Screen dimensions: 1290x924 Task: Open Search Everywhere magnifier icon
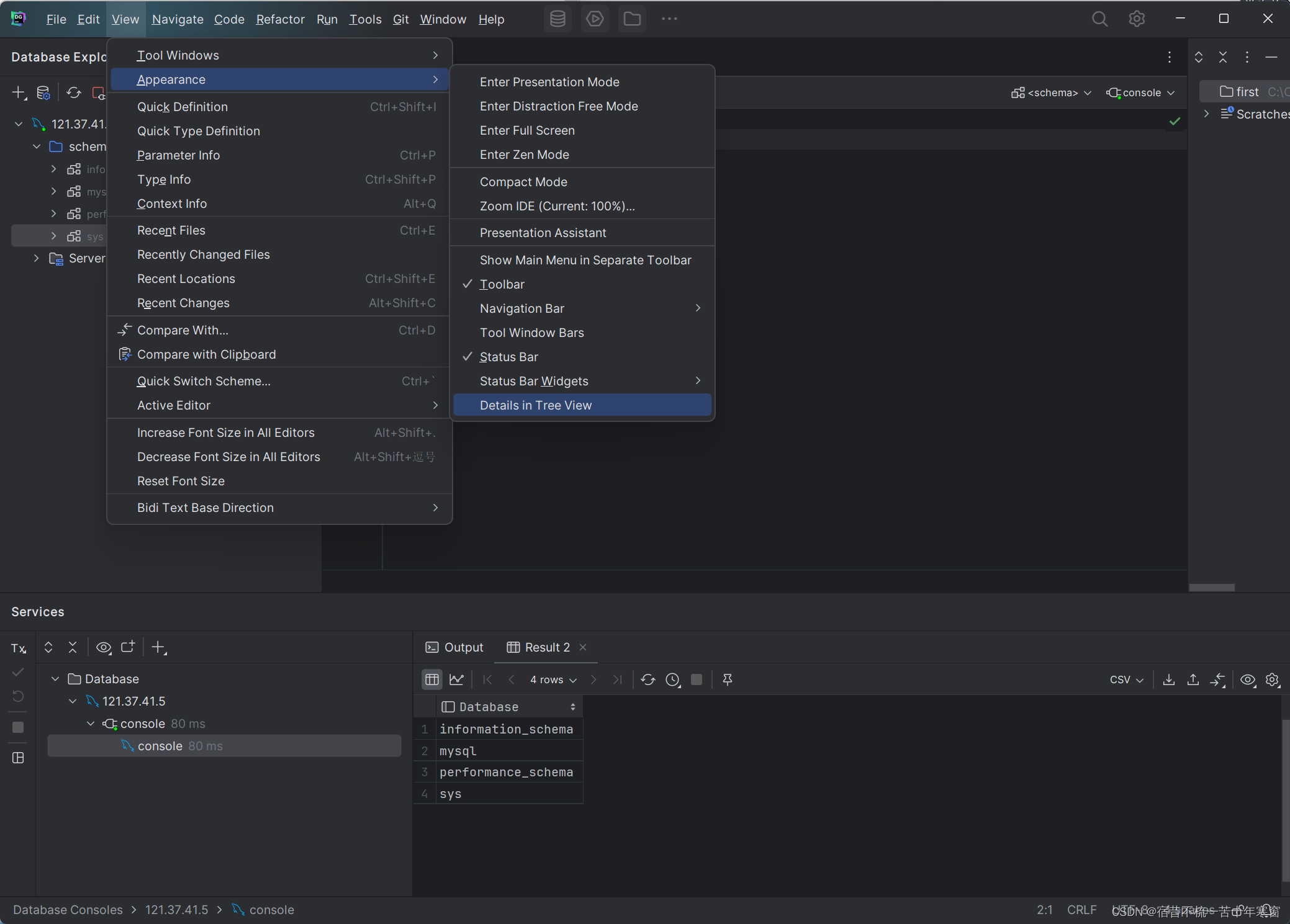pos(1099,19)
